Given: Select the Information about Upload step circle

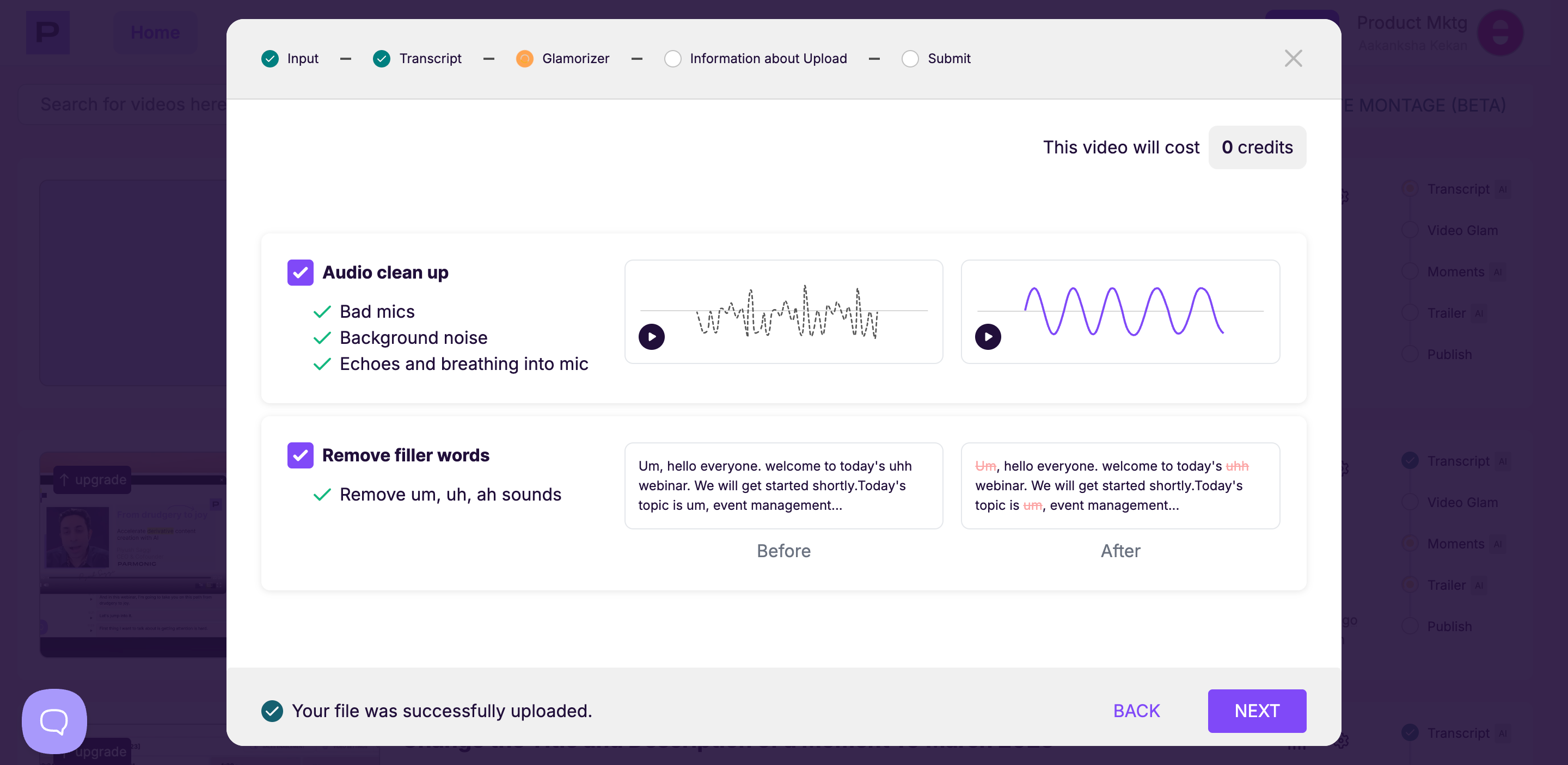Looking at the screenshot, I should coord(672,58).
